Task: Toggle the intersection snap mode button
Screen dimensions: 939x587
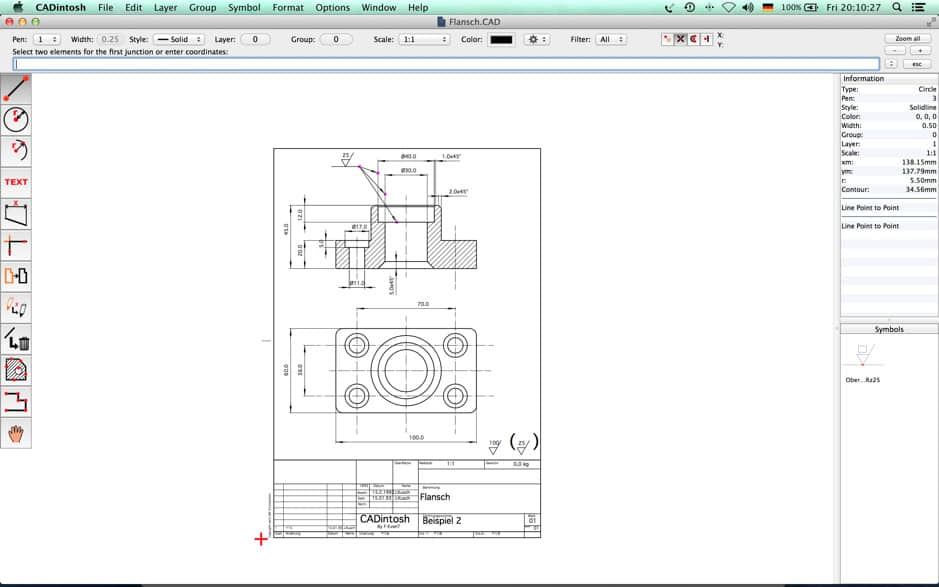Action: pyautogui.click(x=680, y=39)
